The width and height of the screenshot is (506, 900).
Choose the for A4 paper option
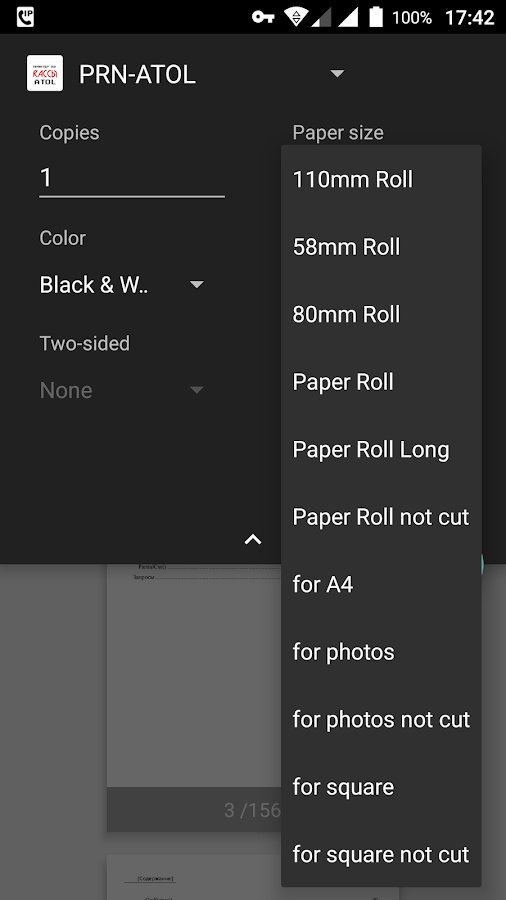pos(381,584)
